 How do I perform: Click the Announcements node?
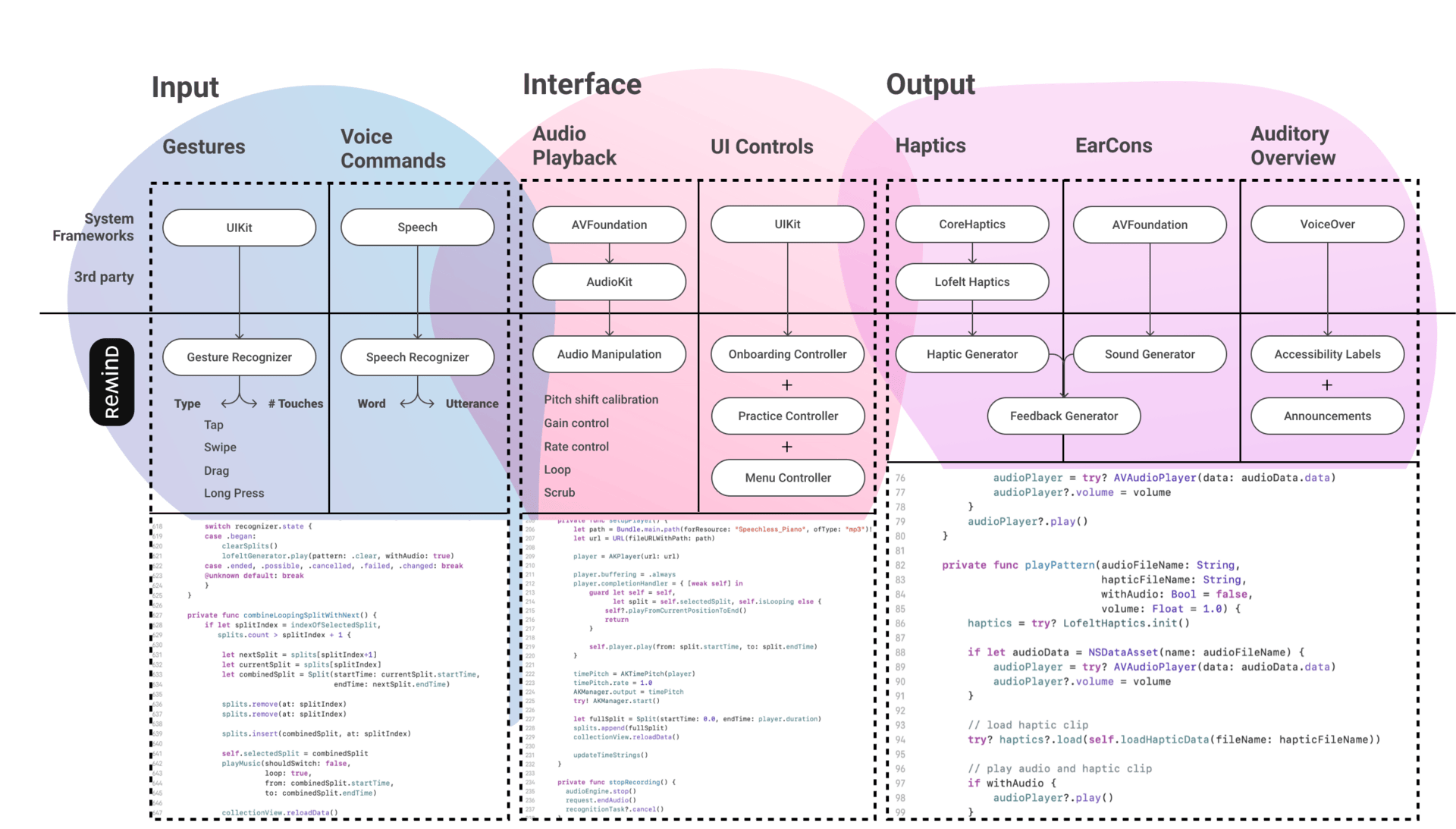click(1327, 416)
